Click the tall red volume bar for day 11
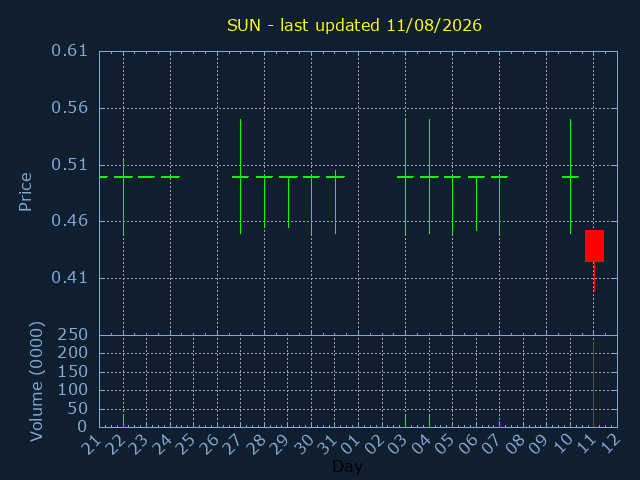Image resolution: width=640 pixels, height=480 pixels. [593, 384]
